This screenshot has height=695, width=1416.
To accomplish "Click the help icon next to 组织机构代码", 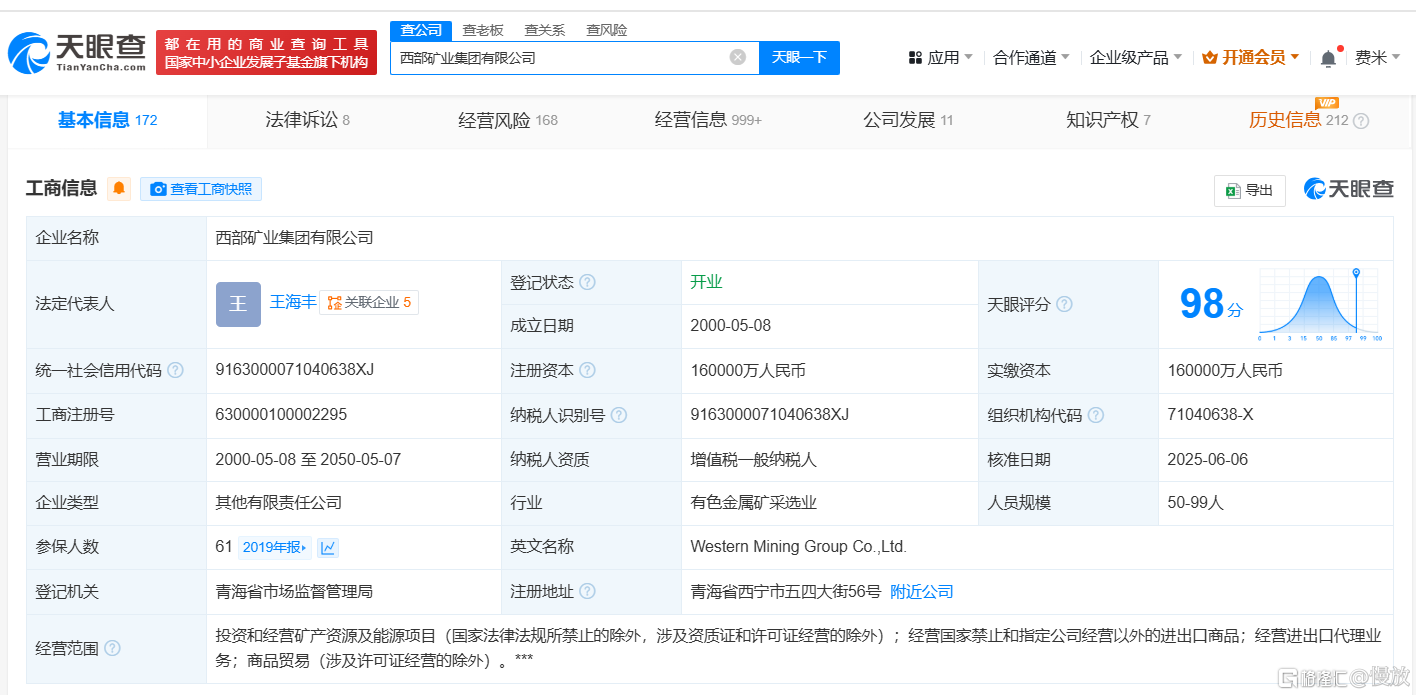I will click(x=1096, y=415).
